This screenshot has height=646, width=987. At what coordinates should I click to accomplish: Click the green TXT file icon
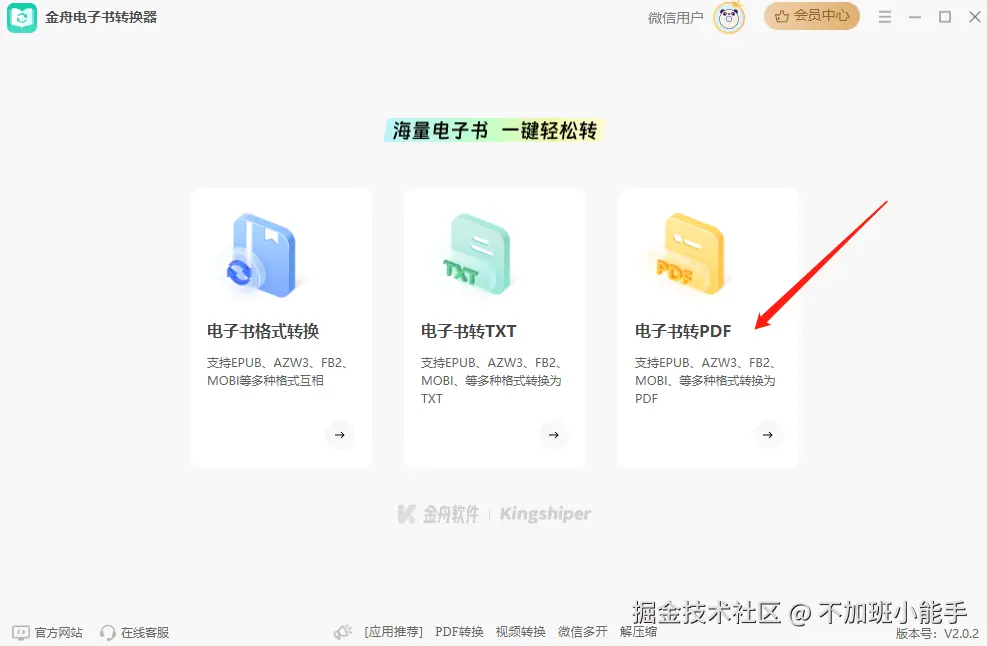477,254
